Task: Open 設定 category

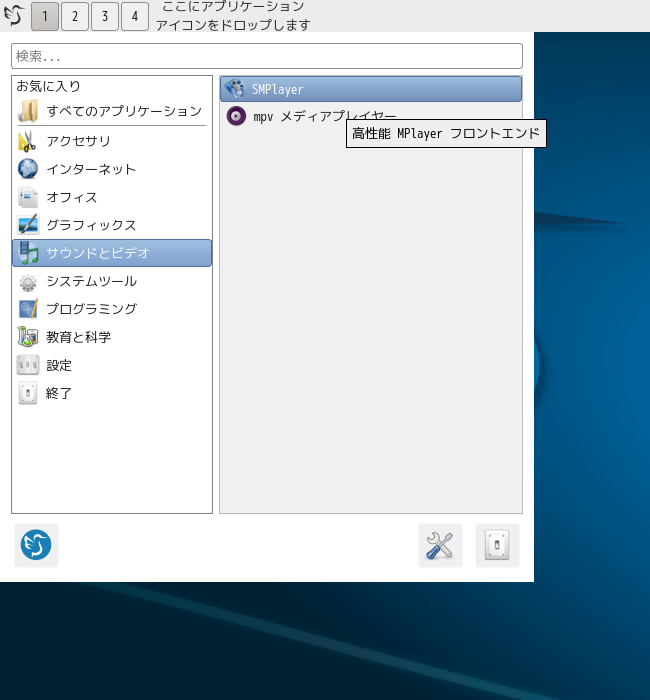Action: [x=112, y=365]
